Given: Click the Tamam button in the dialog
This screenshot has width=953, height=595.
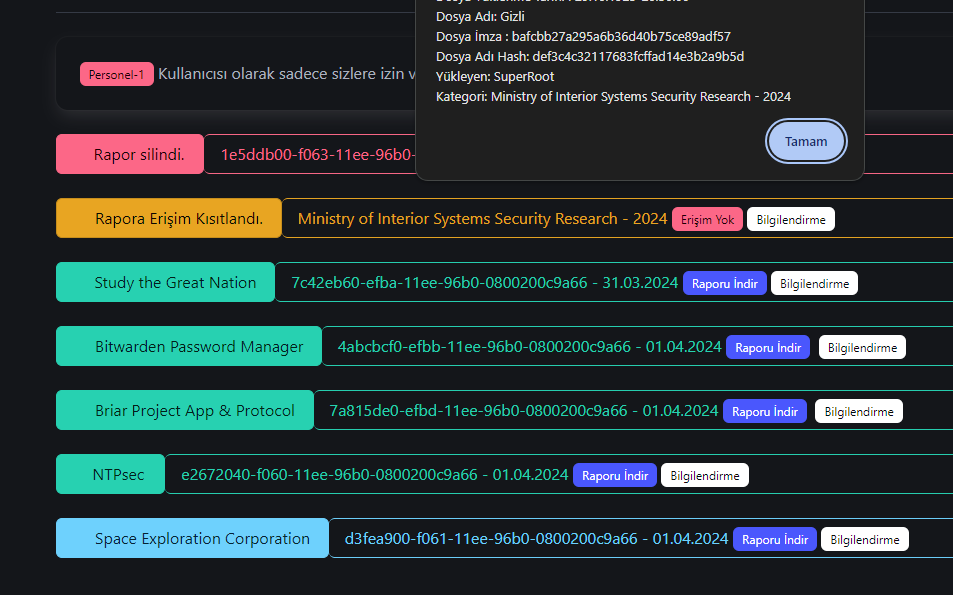Looking at the screenshot, I should click(x=806, y=142).
